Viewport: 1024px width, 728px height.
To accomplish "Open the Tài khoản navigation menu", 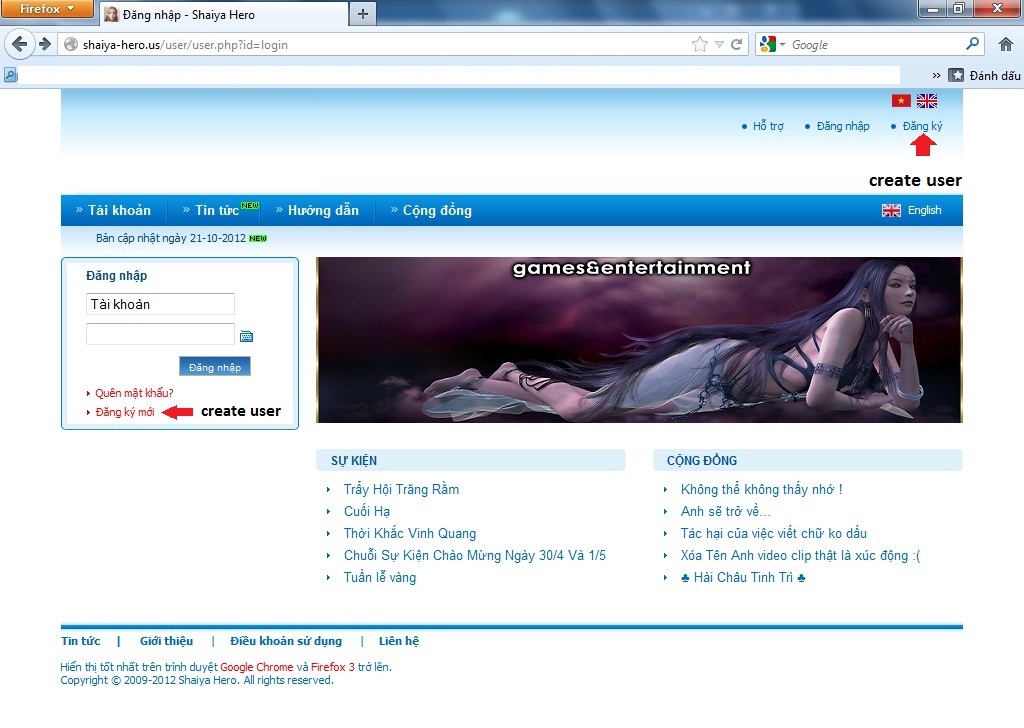I will [119, 210].
